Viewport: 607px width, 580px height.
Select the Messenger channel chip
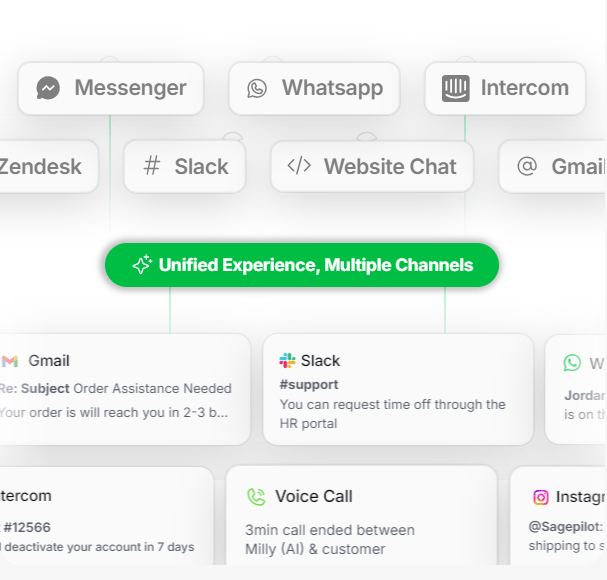[111, 88]
